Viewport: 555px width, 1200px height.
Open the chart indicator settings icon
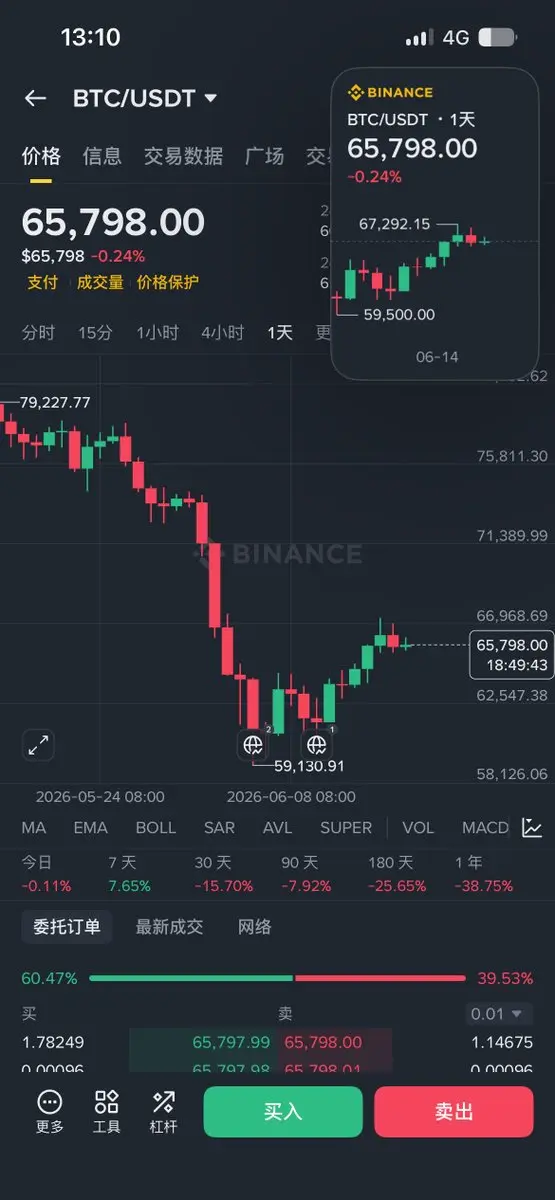532,828
